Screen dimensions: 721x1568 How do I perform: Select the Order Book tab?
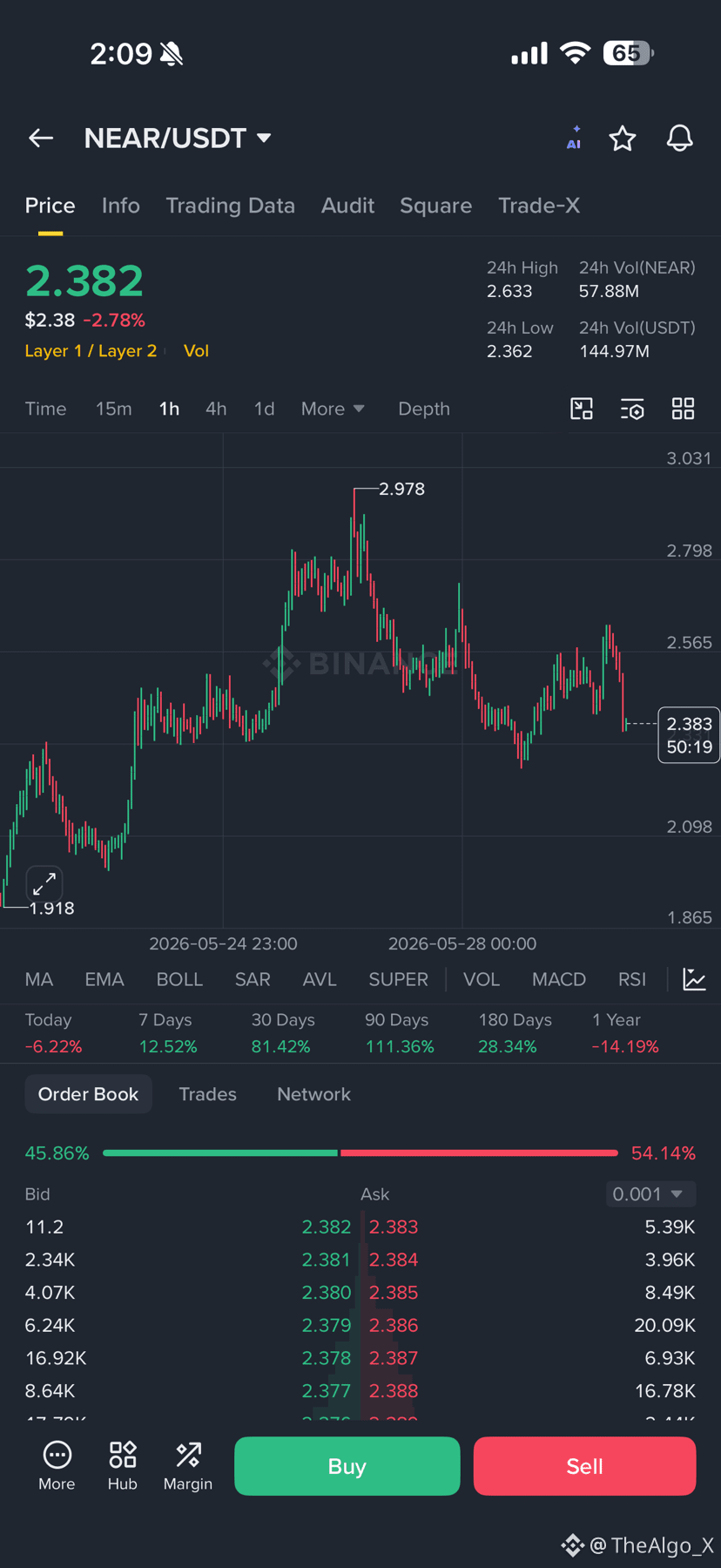point(88,1094)
